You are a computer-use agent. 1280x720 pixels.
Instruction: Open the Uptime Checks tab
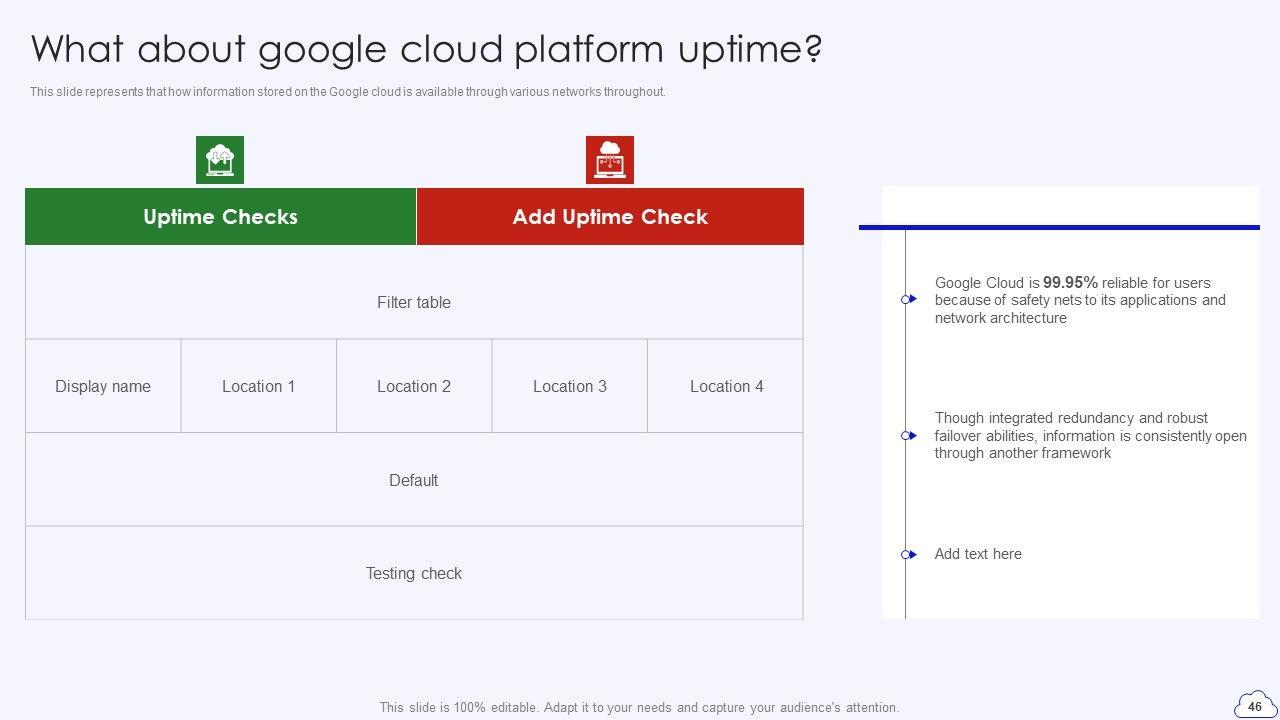tap(220, 217)
